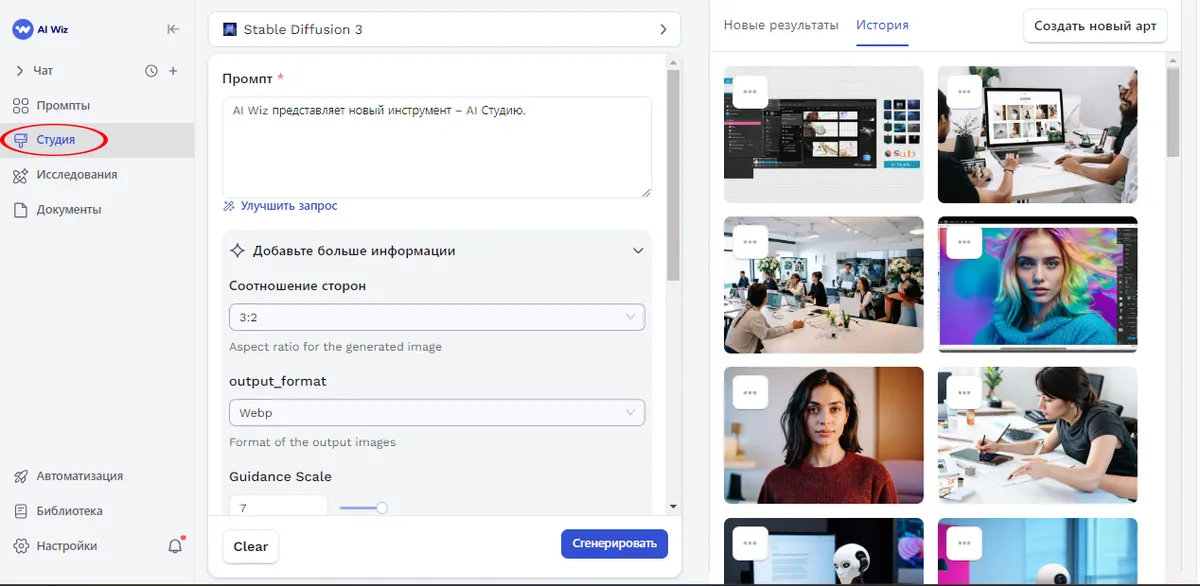Click the AI Wiz logo
The image size is (1200, 586).
41,29
